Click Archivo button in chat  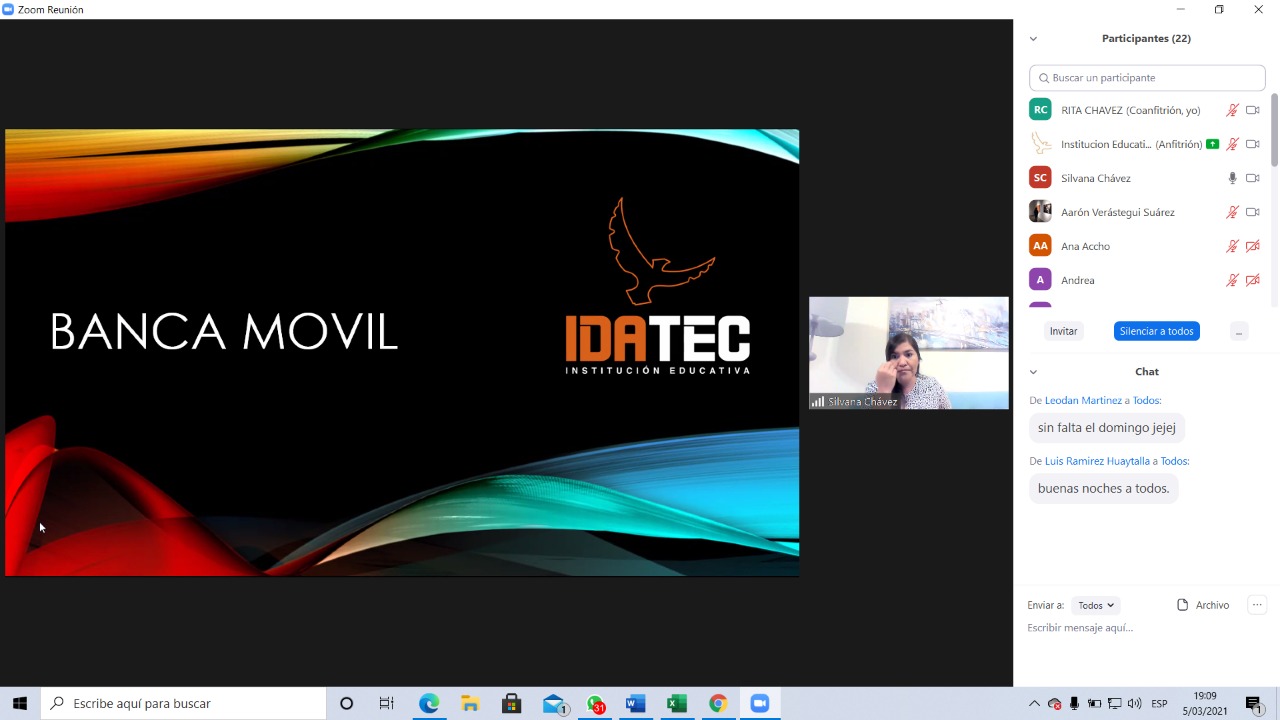coord(1203,605)
